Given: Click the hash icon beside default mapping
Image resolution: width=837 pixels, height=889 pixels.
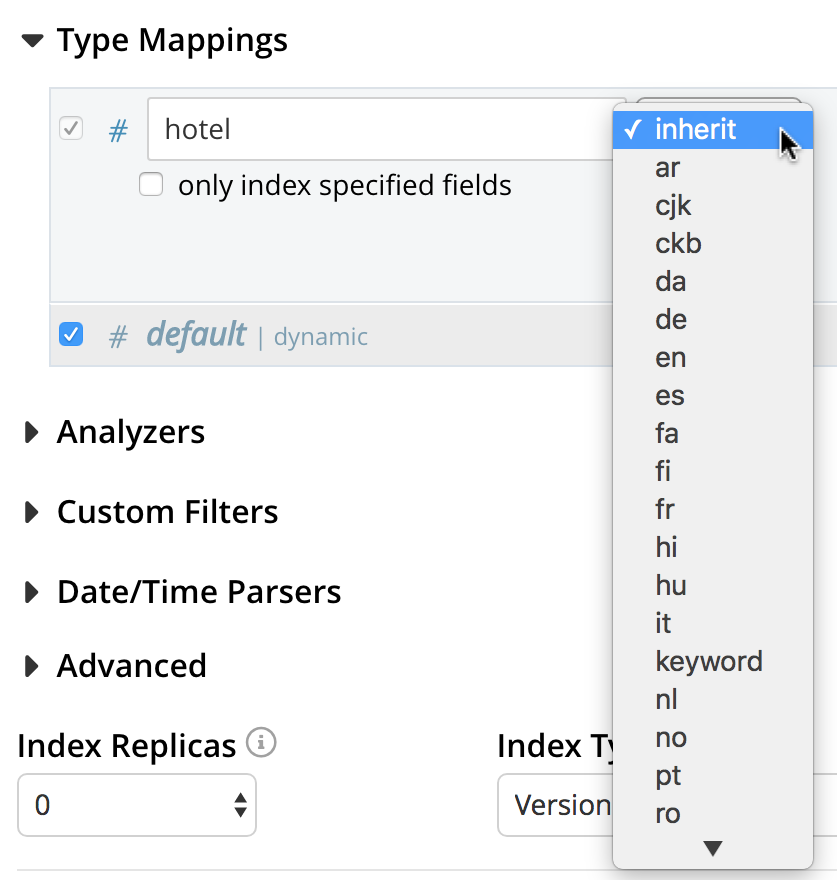Looking at the screenshot, I should point(118,336).
